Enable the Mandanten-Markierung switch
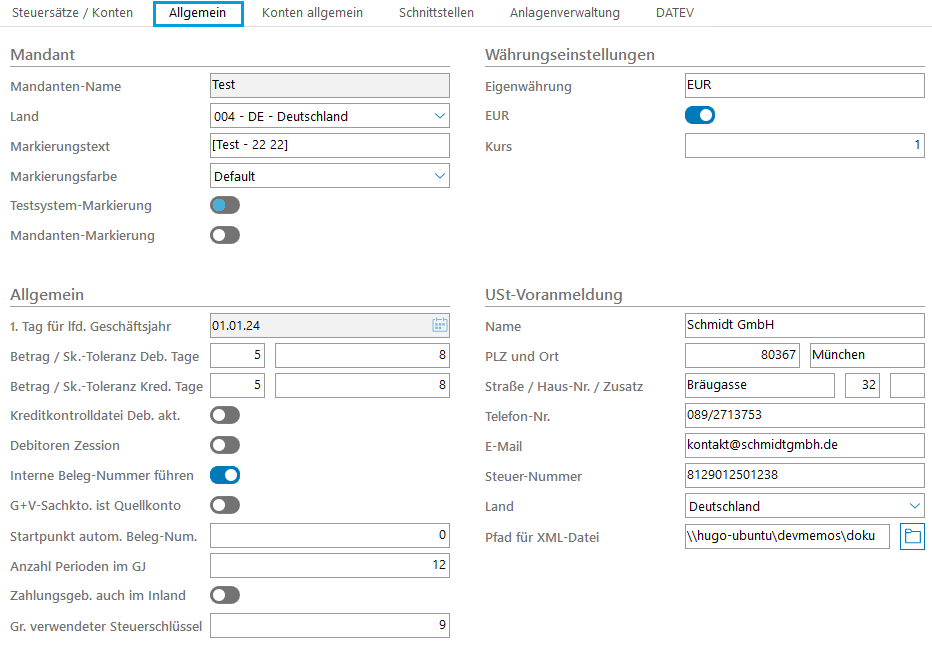The height and width of the screenshot is (646, 932). (x=225, y=235)
